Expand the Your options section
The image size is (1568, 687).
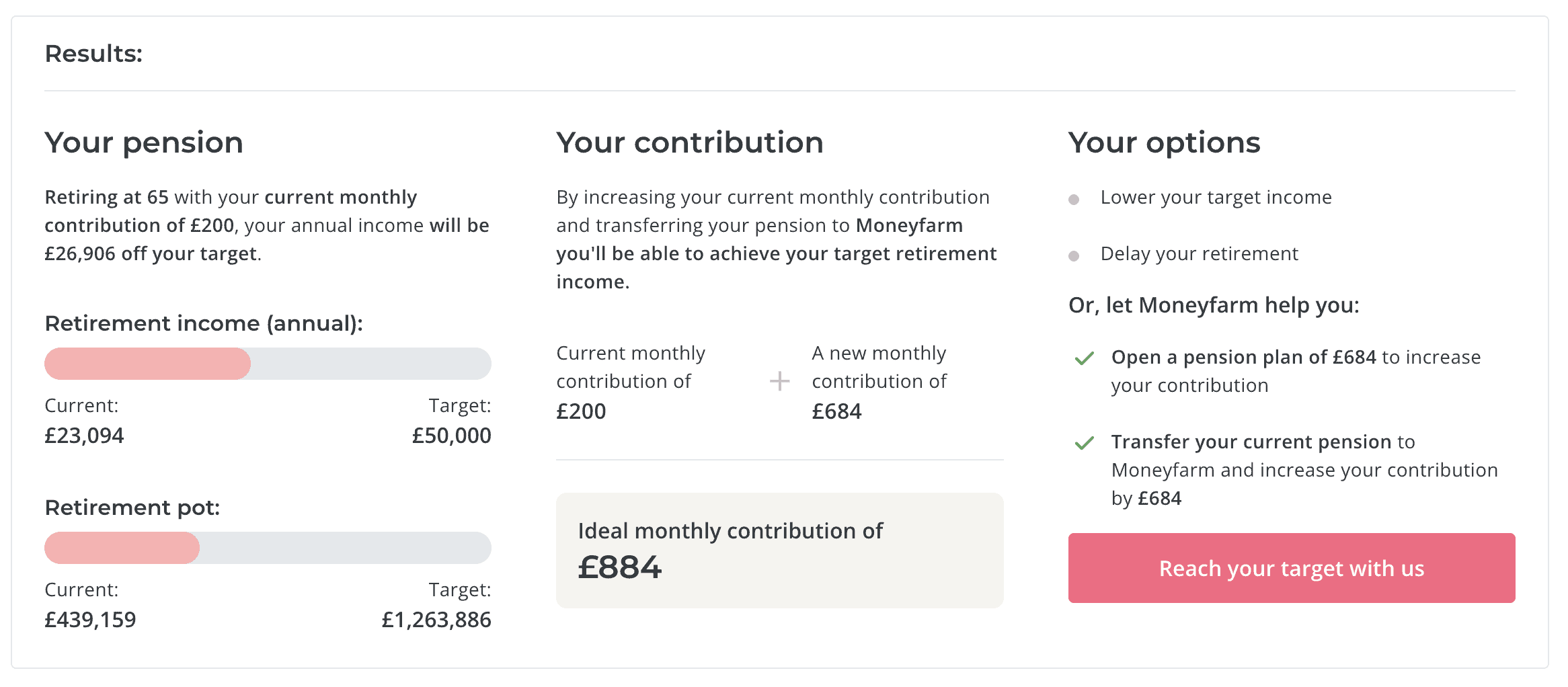(1165, 143)
